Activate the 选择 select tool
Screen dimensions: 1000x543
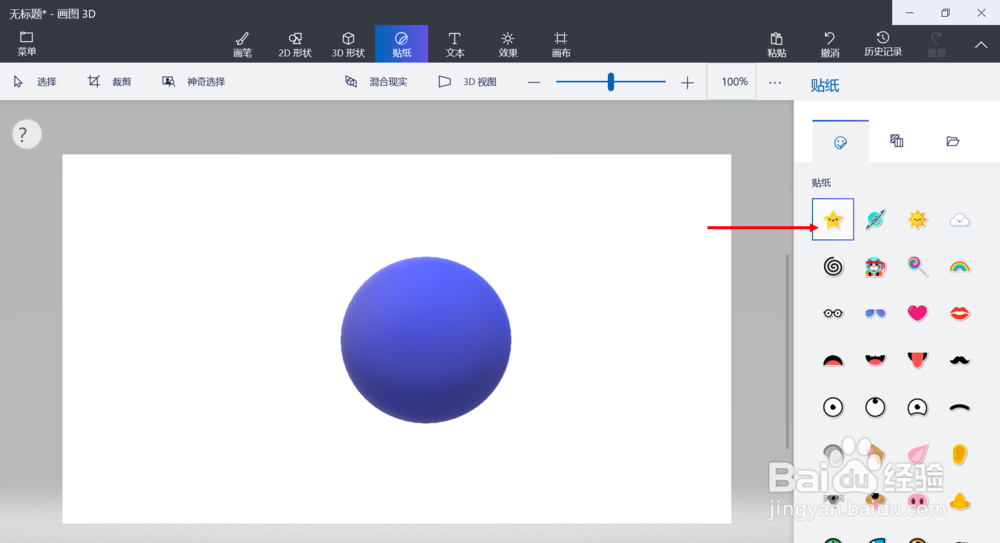point(35,82)
